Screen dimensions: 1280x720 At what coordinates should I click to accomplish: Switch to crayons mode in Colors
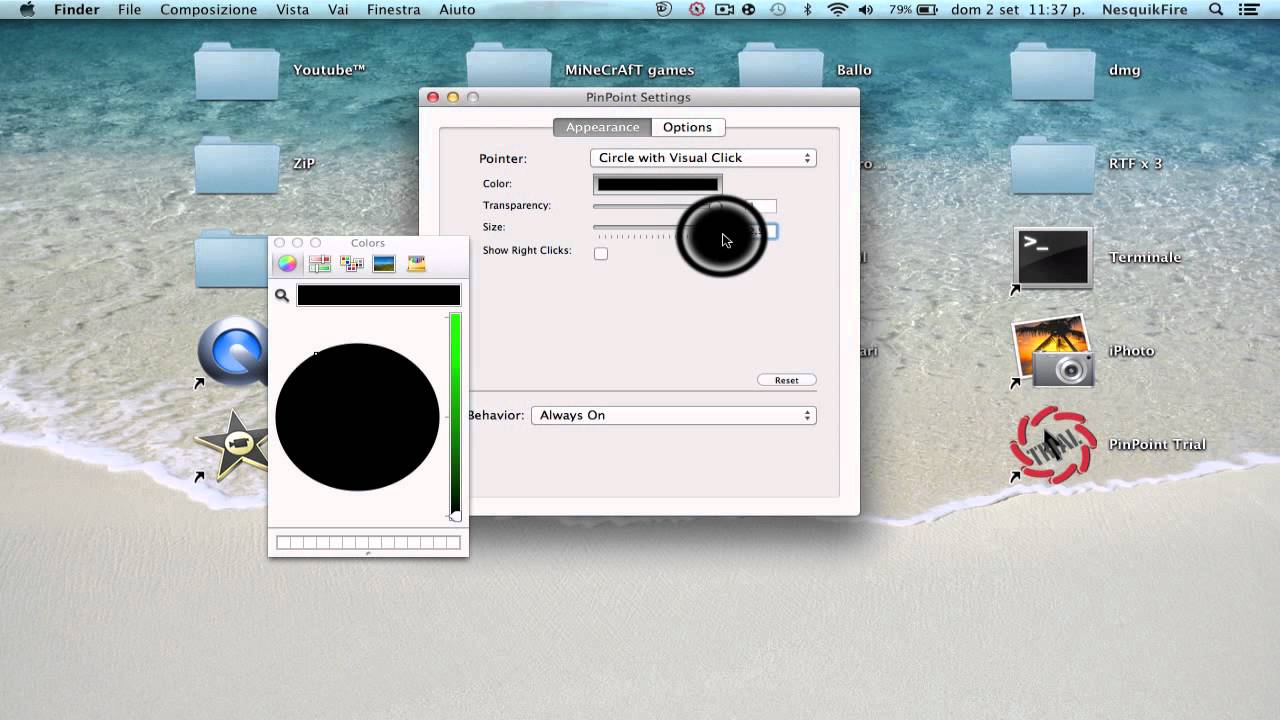tap(416, 264)
